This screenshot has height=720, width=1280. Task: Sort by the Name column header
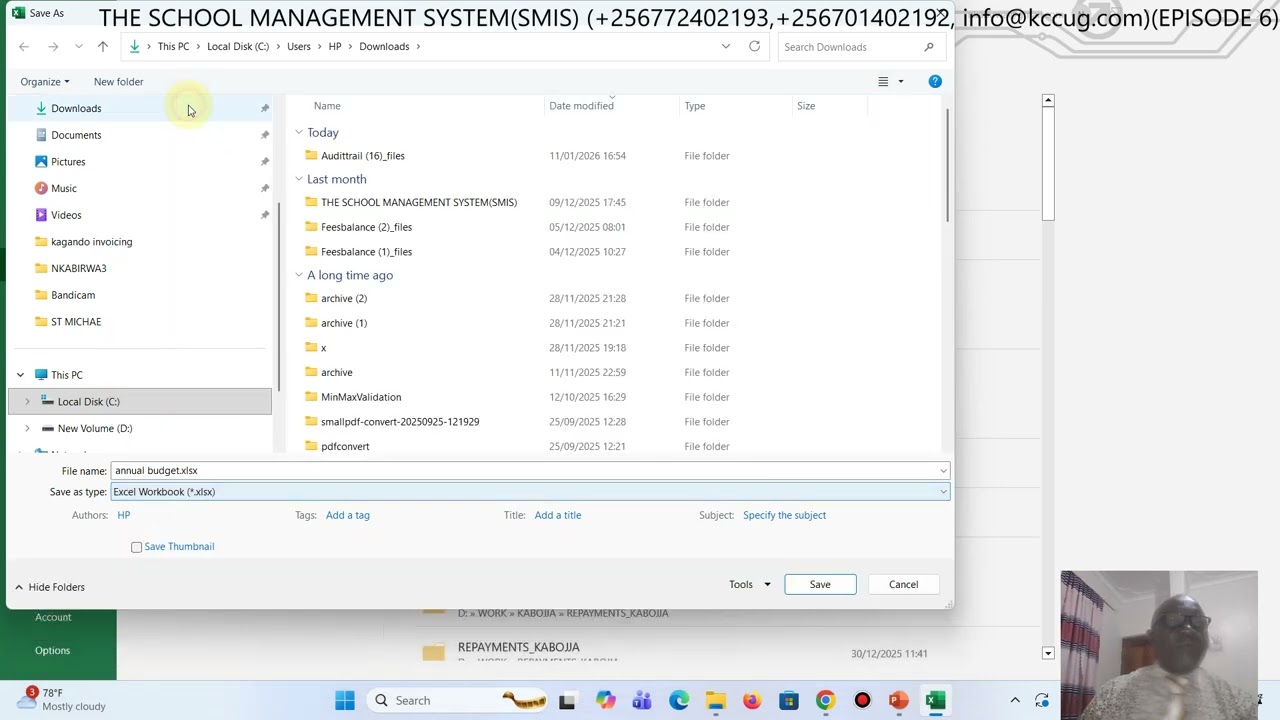[x=327, y=106]
